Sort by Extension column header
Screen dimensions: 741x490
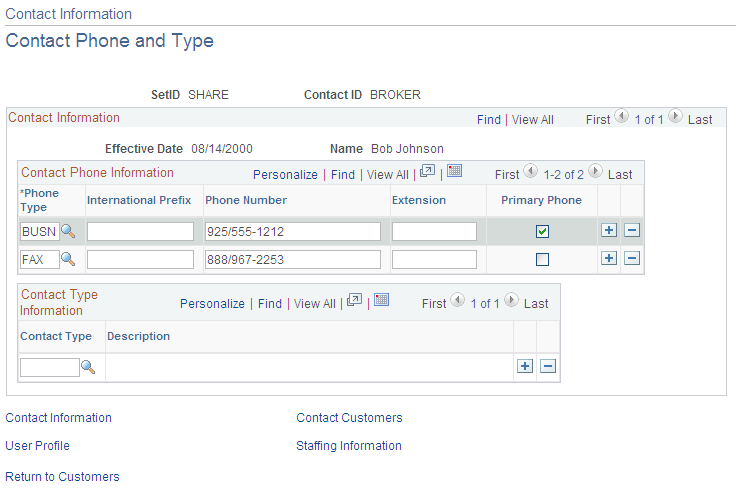(419, 200)
